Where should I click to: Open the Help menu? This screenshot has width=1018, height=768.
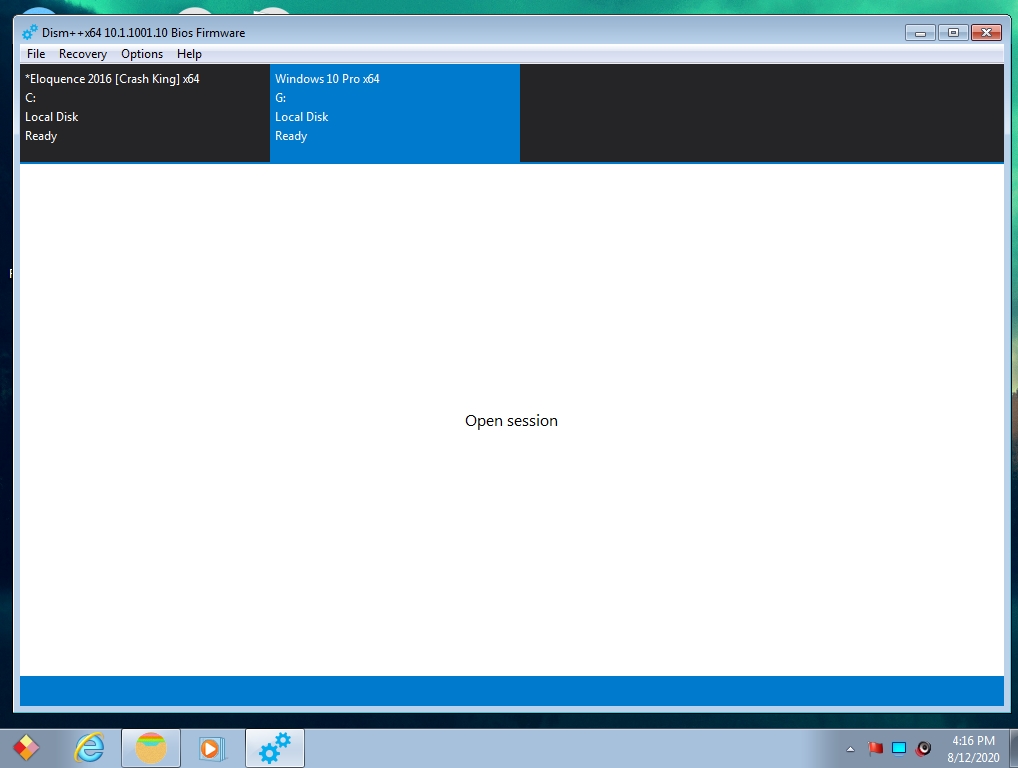coord(189,54)
